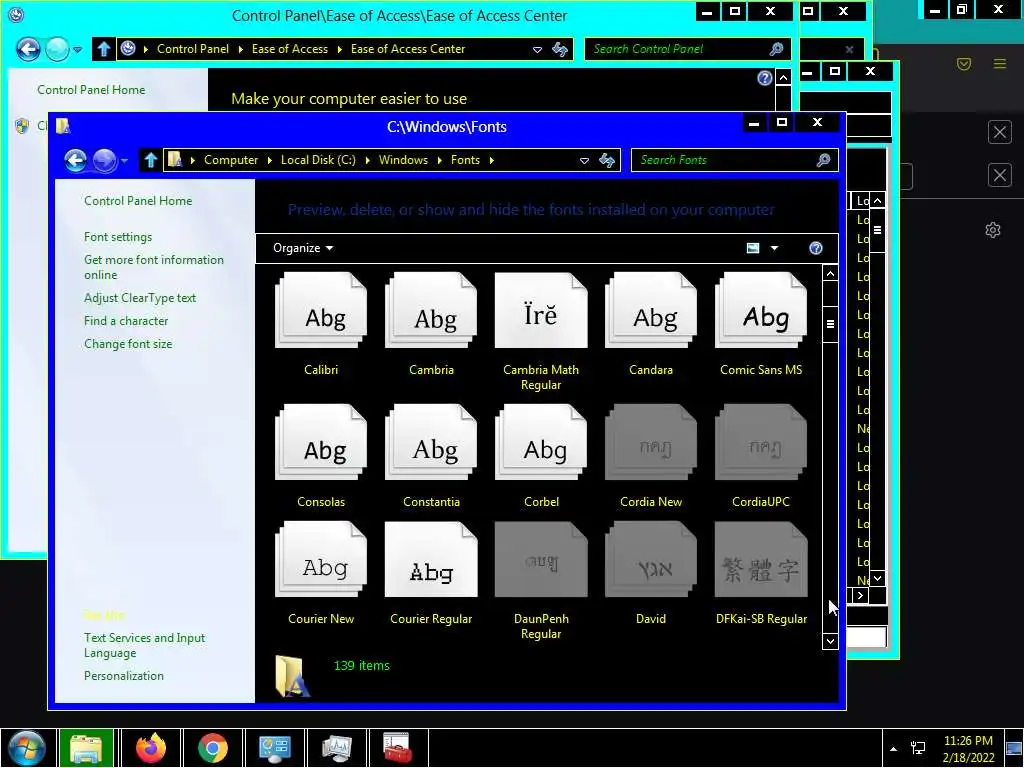Open Find a character link
Viewport: 1024px width, 768px height.
125,321
